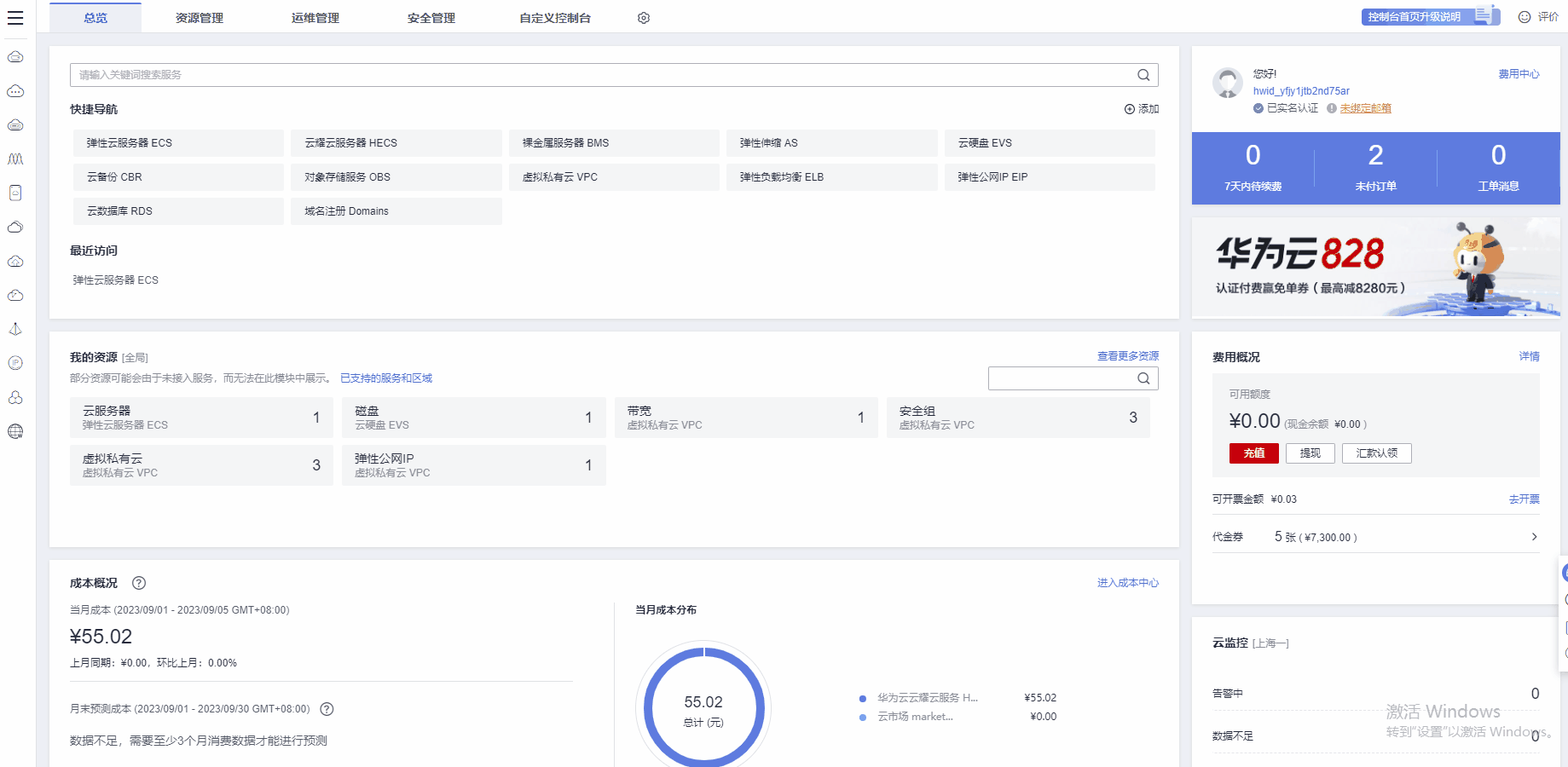This screenshot has width=1568, height=767.
Task: Switch to the 安全管理 tab
Action: pyautogui.click(x=431, y=18)
